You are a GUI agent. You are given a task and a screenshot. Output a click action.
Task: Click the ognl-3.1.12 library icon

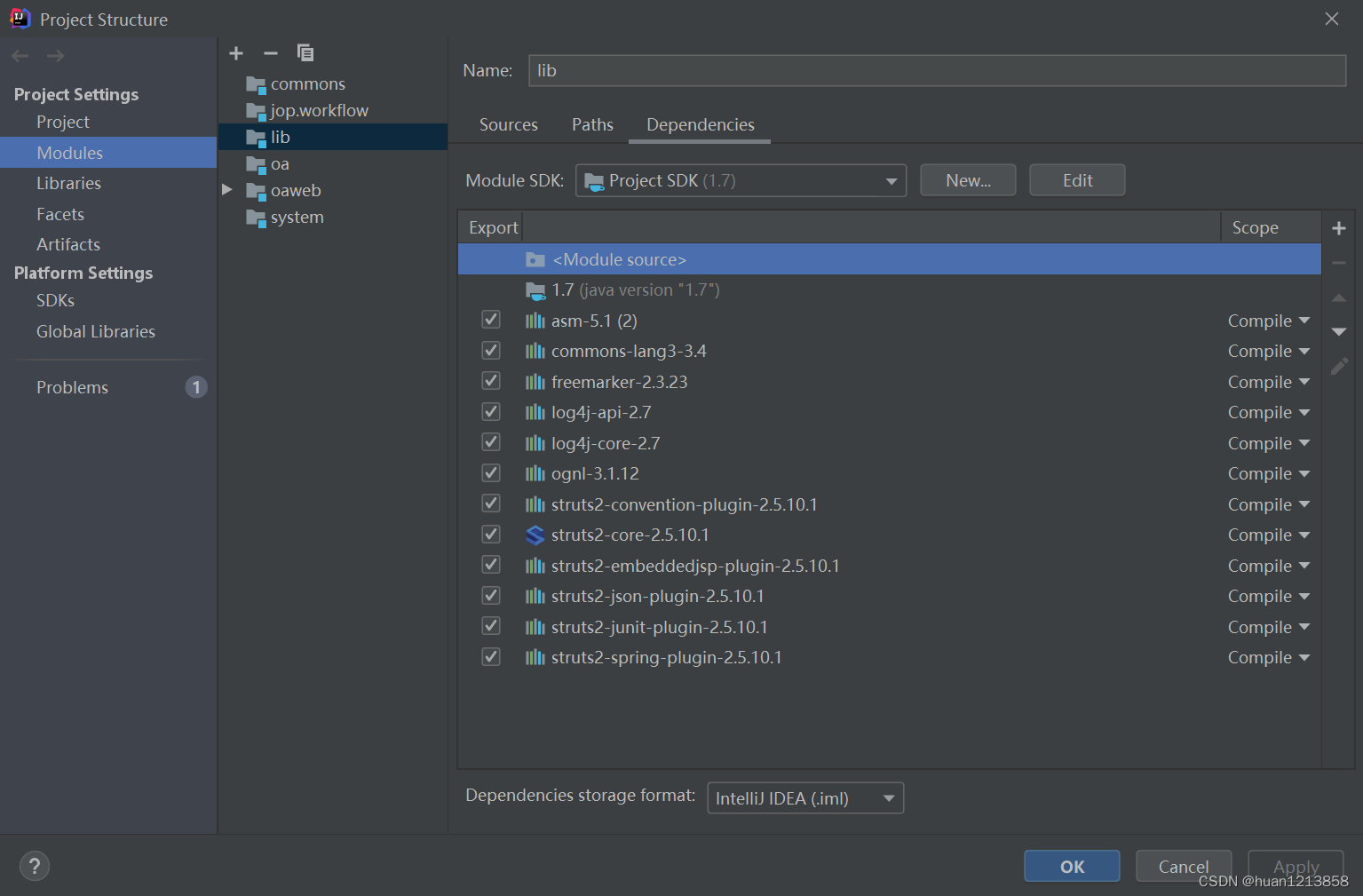[535, 473]
